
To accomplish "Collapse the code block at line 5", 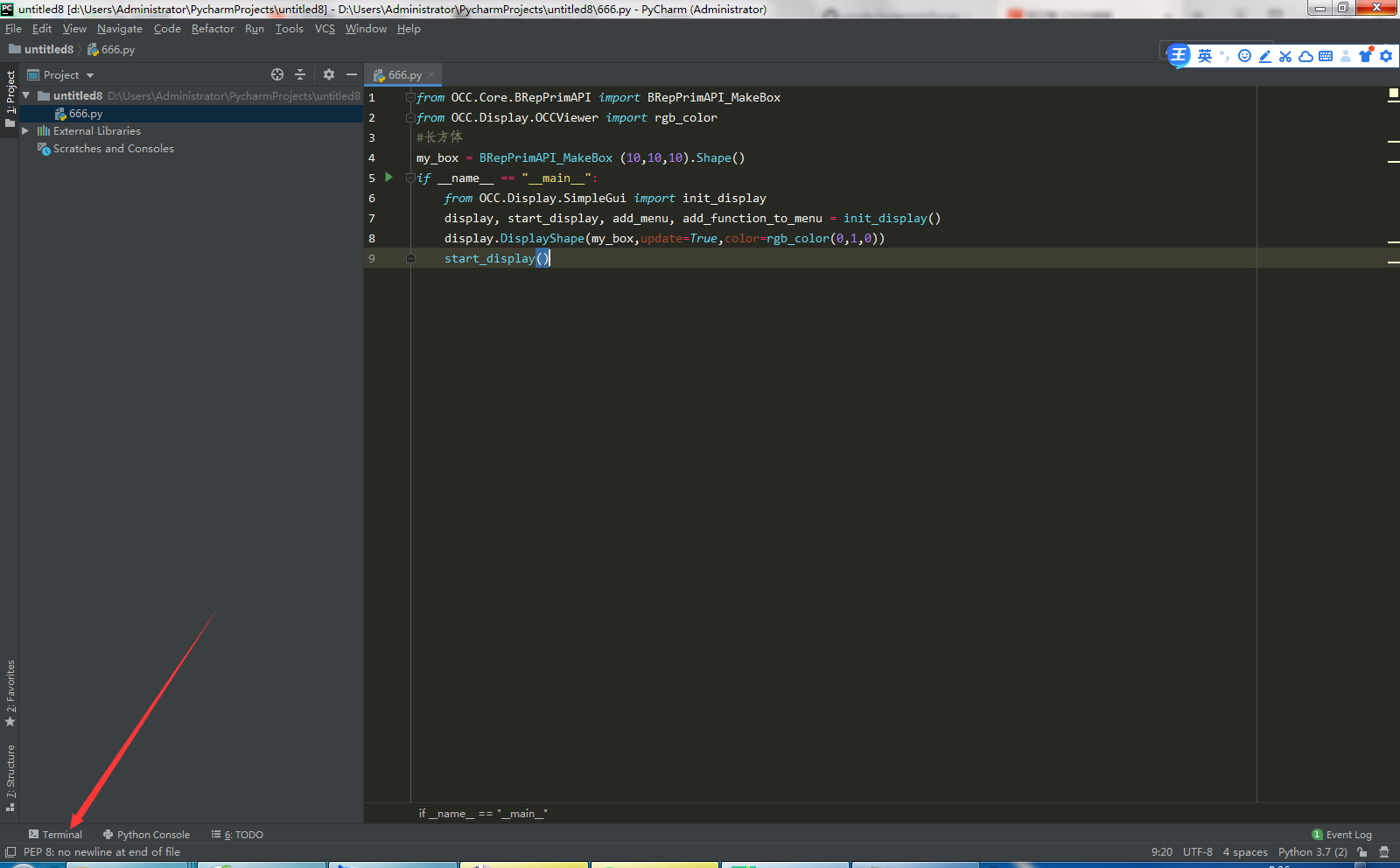I will click(x=409, y=177).
